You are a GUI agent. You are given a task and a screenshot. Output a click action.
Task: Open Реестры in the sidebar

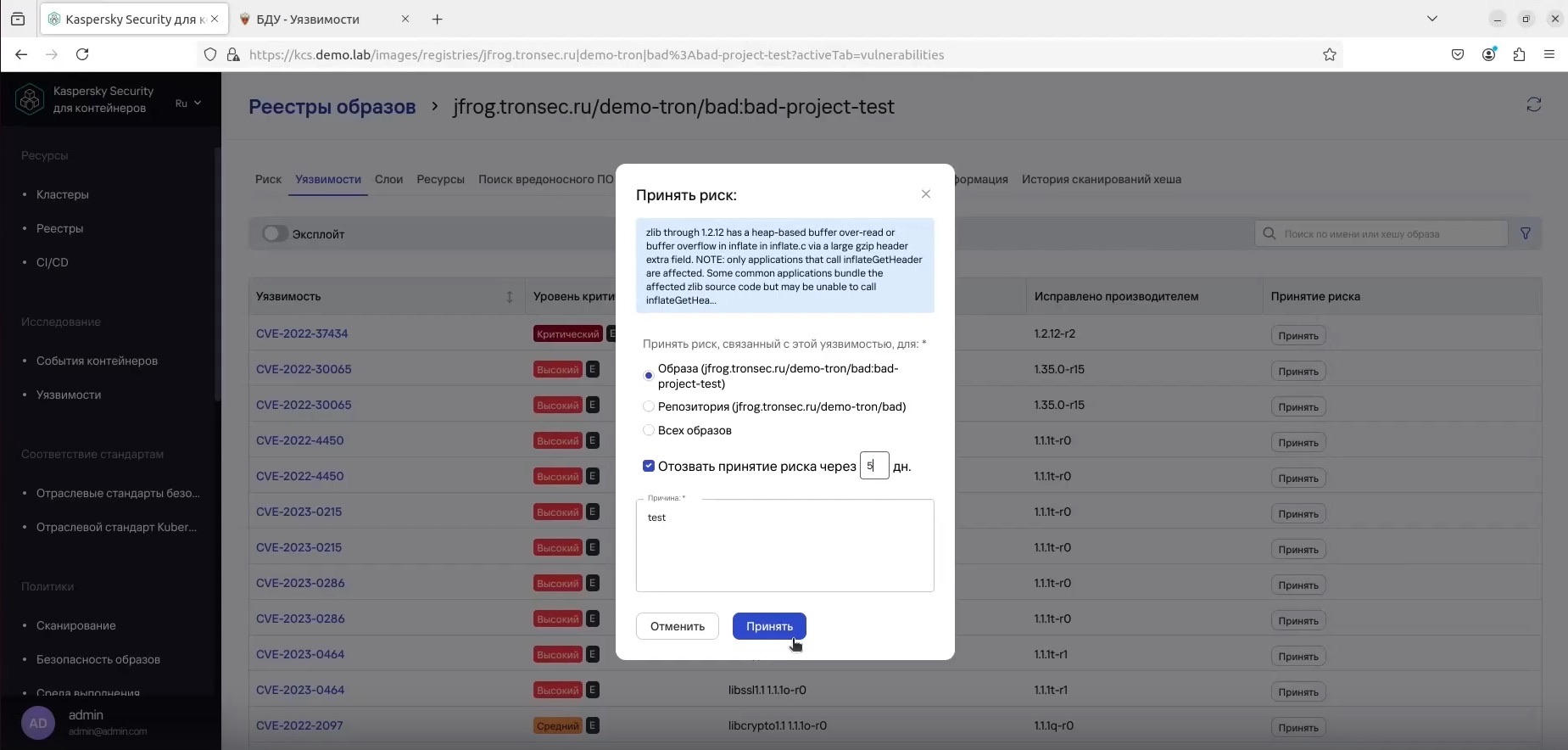(59, 228)
